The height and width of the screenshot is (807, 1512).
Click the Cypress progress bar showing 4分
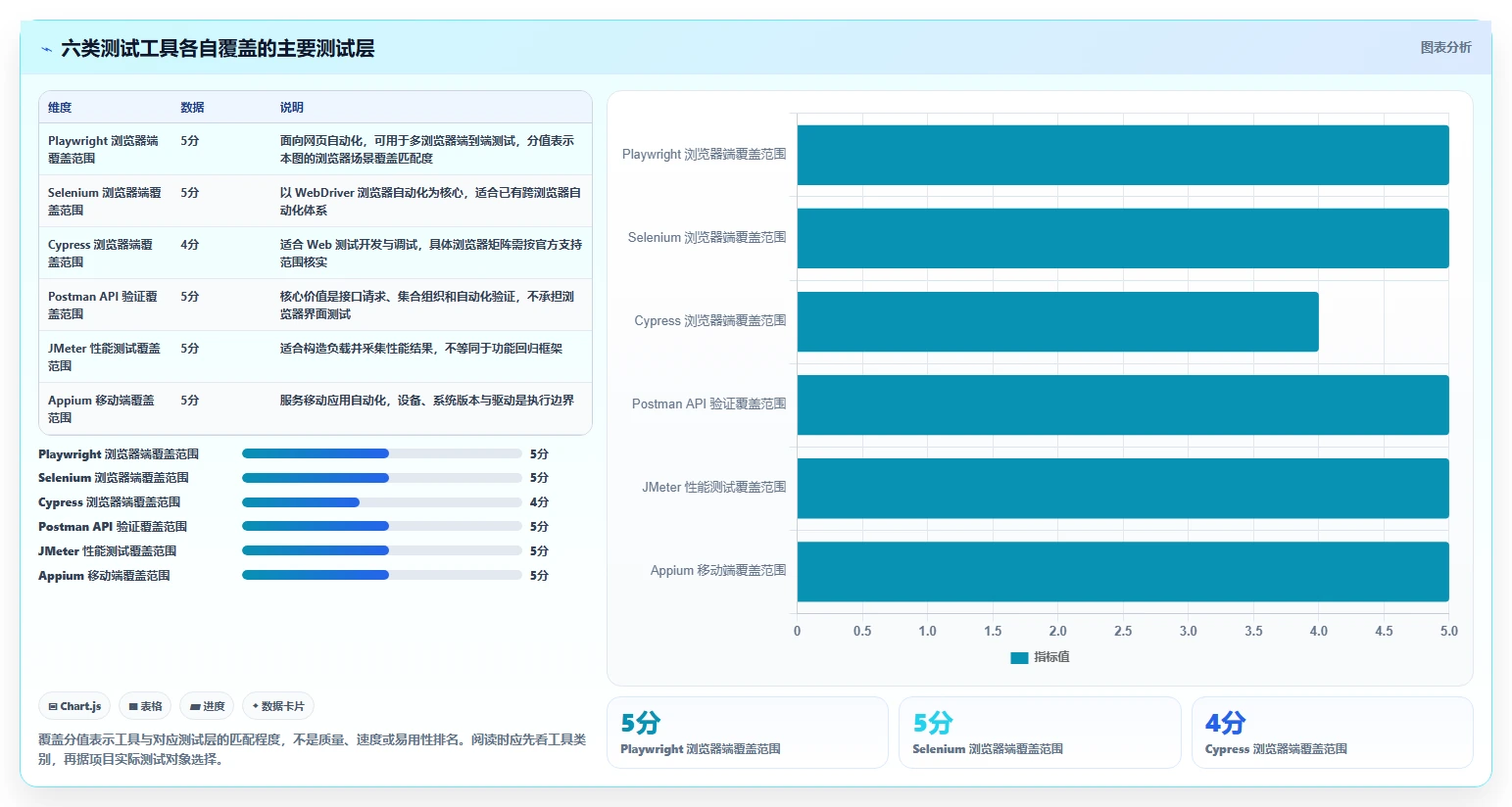click(x=381, y=502)
